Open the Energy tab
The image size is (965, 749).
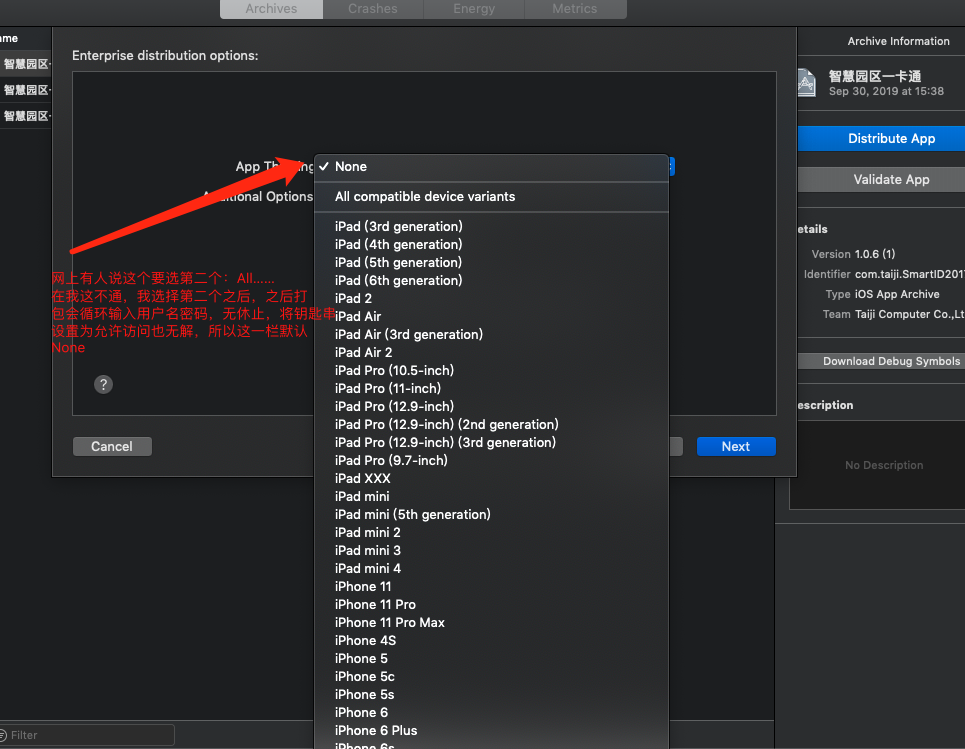click(474, 9)
